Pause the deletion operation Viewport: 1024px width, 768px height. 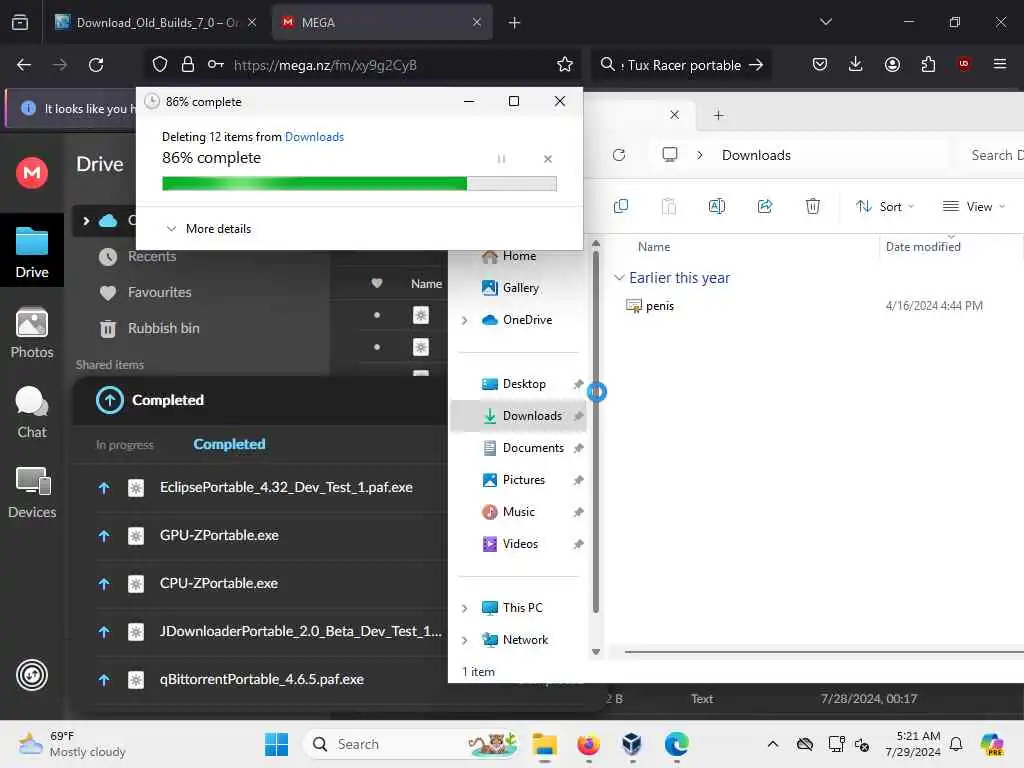[x=501, y=159]
